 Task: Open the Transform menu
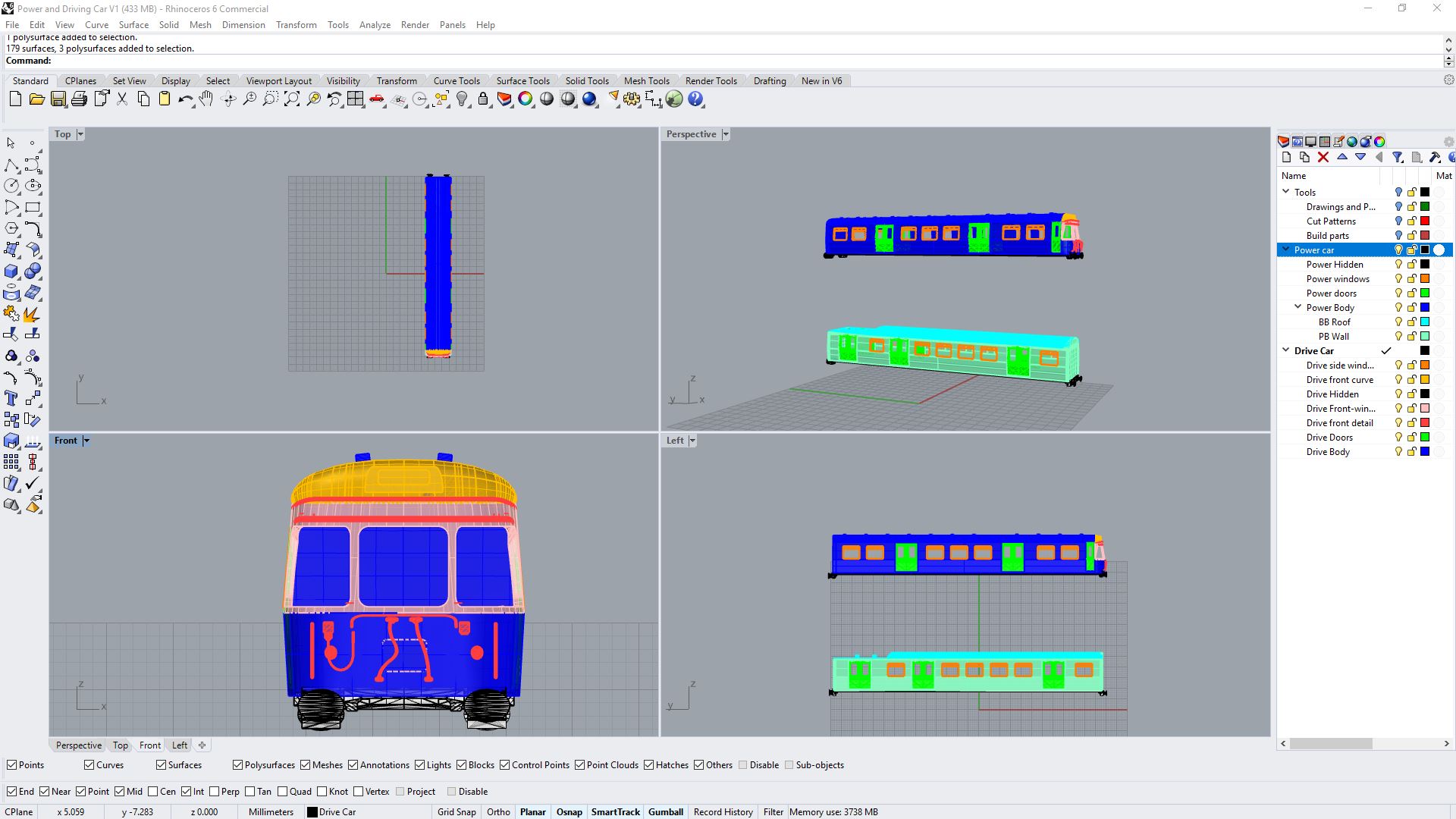[x=296, y=25]
